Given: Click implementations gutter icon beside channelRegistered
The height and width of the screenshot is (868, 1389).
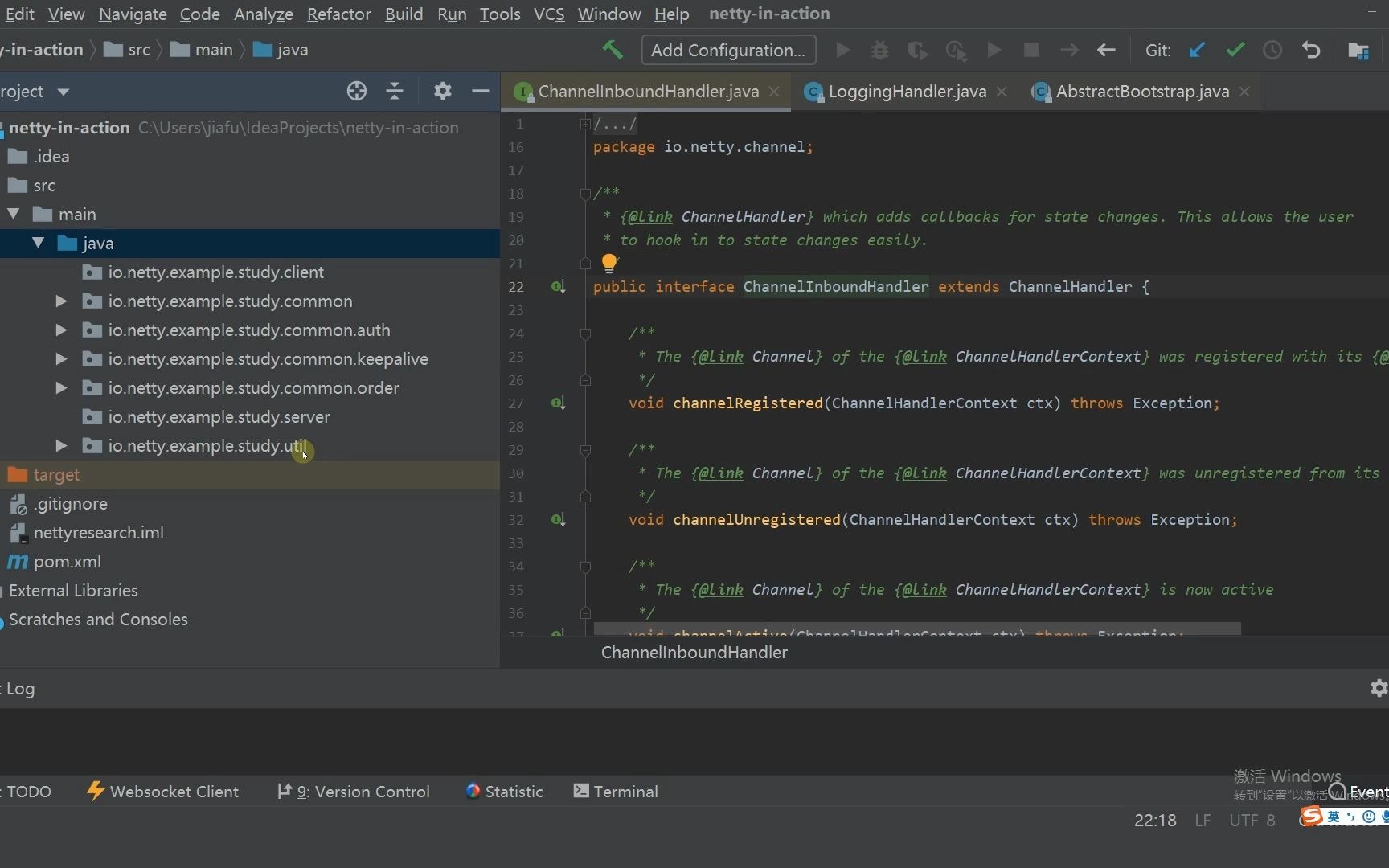Looking at the screenshot, I should pos(558,403).
